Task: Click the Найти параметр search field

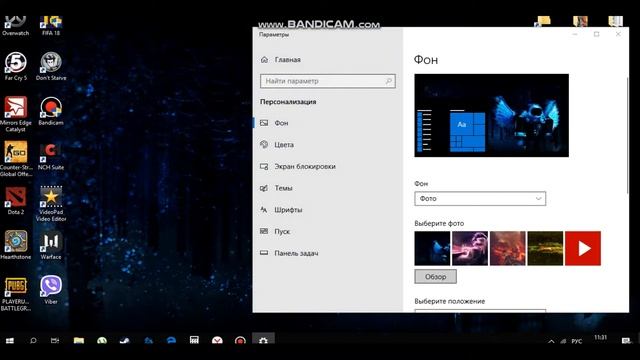Action: click(328, 81)
